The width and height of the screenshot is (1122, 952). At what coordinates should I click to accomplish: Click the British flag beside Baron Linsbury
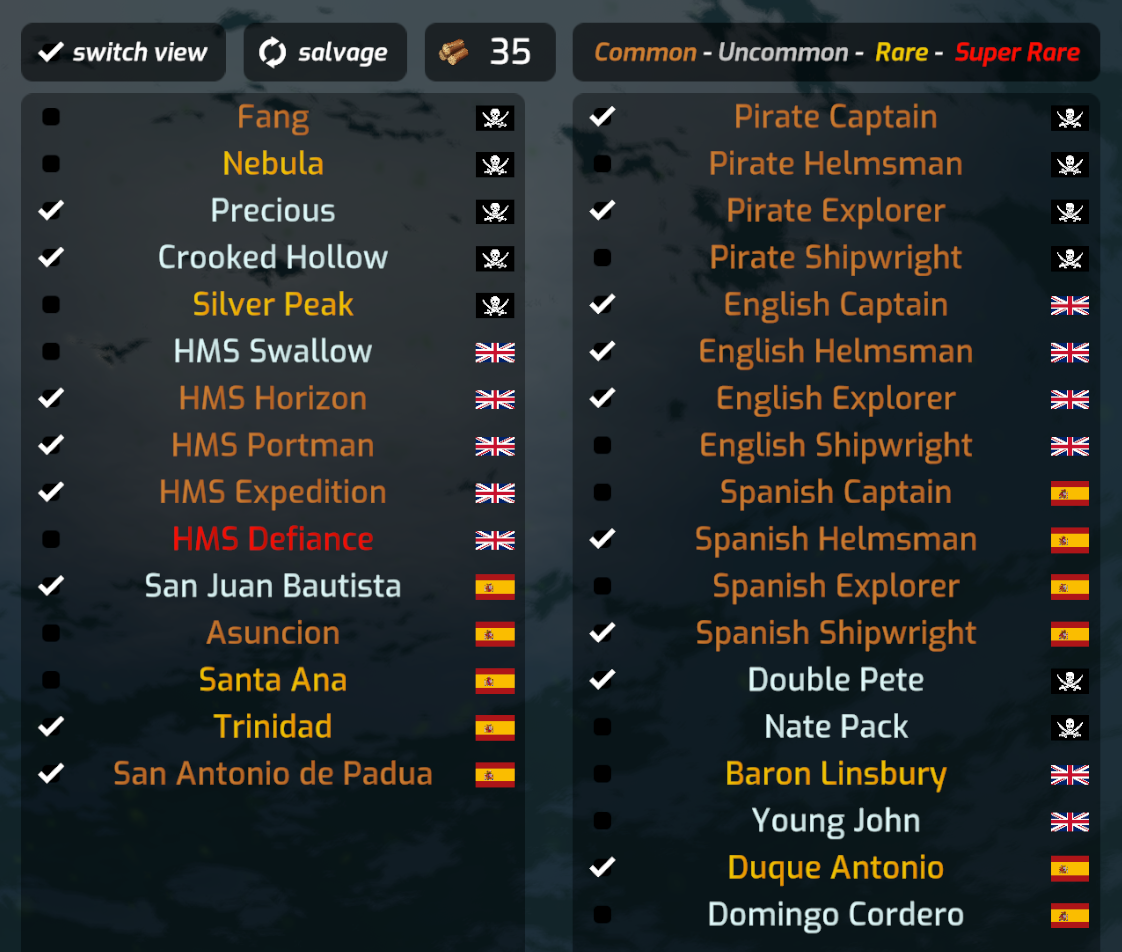[1069, 775]
